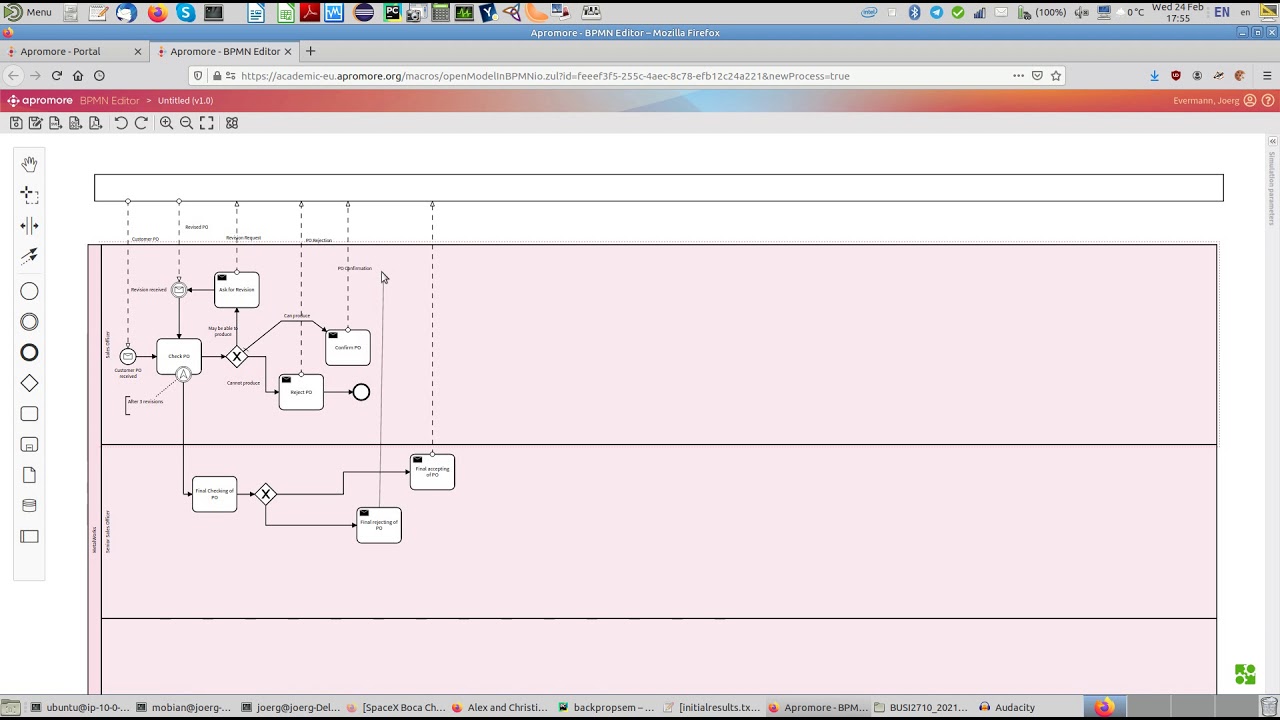Activate the lasso selection tool
Viewport: 1280px width, 720px height.
[x=29, y=195]
